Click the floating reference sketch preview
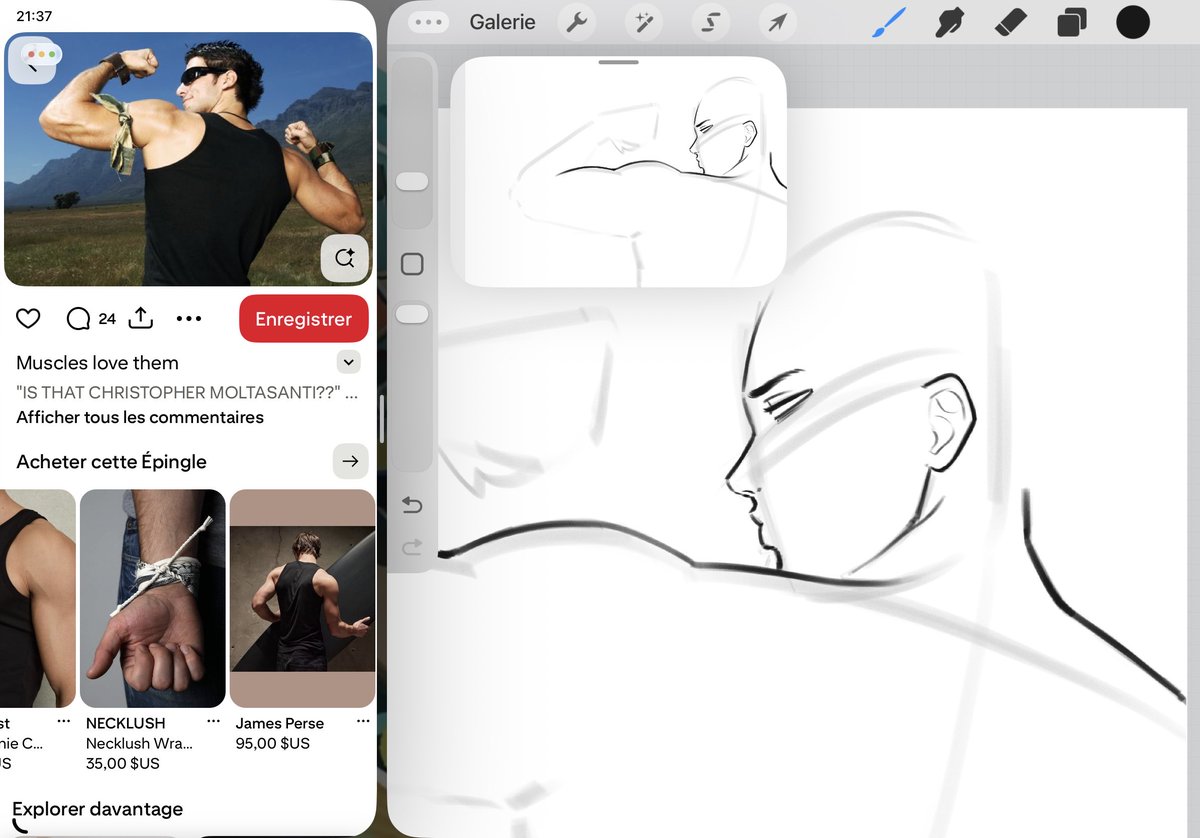Viewport: 1200px width, 838px height. click(619, 172)
